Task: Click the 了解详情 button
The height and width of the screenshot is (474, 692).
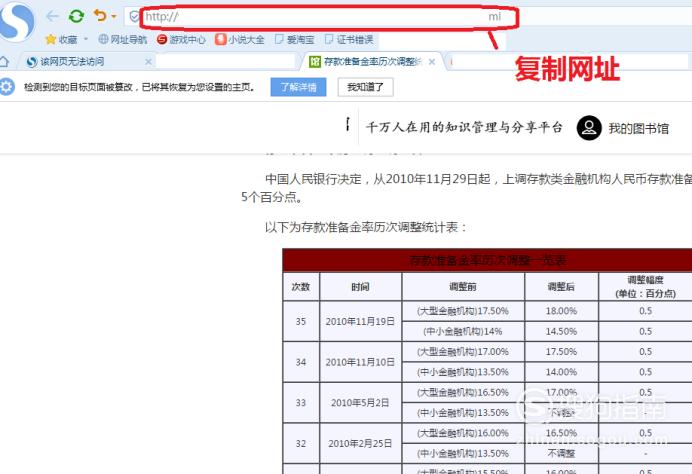Action: tap(298, 87)
